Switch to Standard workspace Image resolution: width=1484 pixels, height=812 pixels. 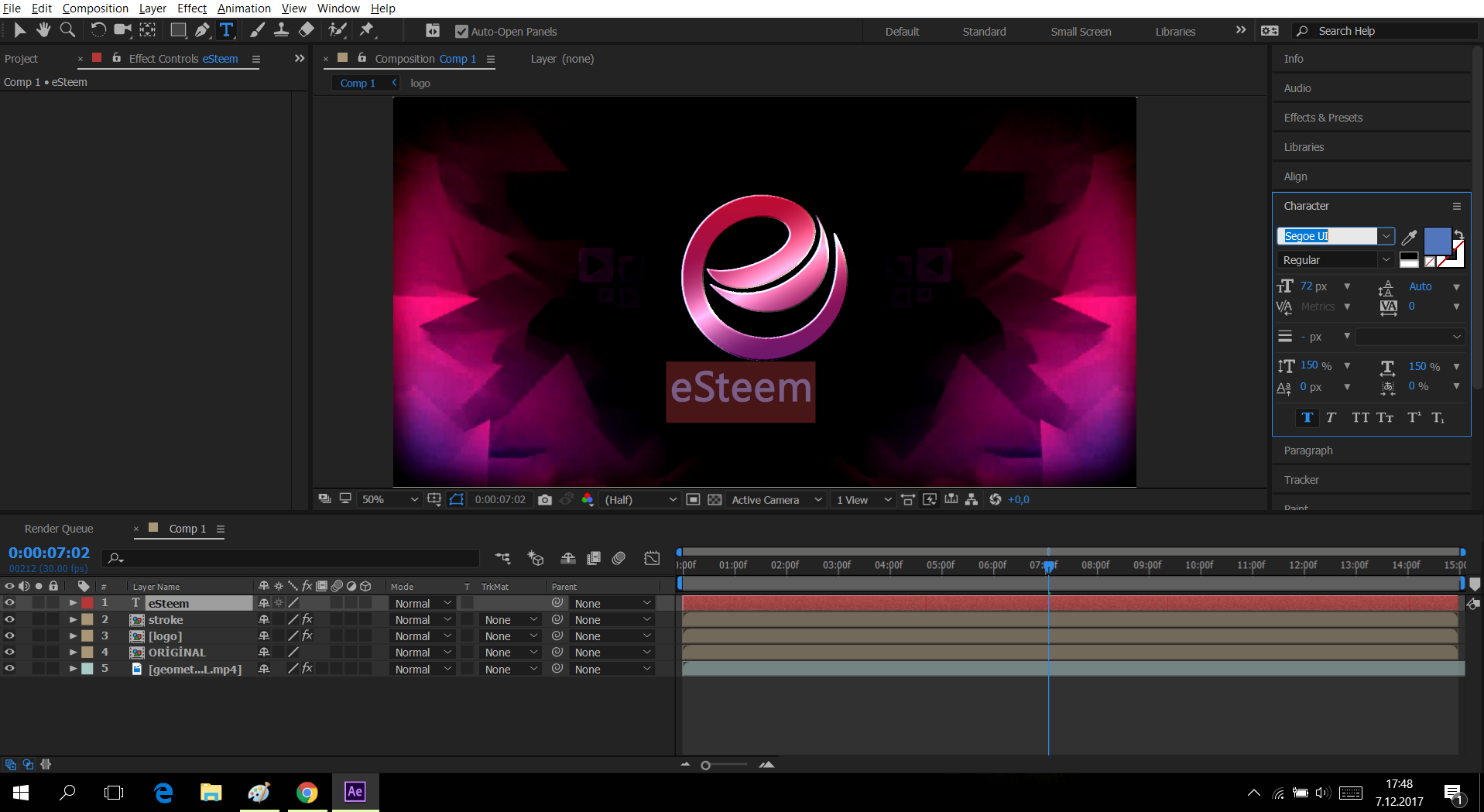pyautogui.click(x=984, y=32)
